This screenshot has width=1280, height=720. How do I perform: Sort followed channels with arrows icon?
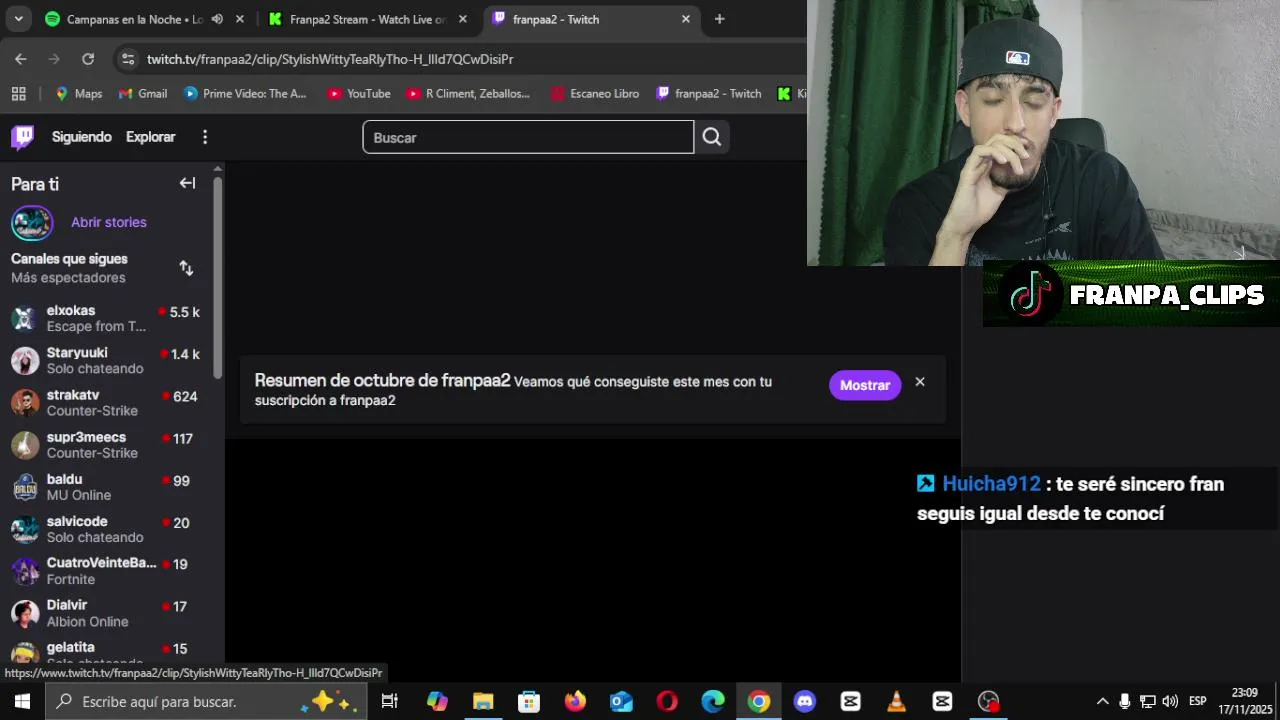click(186, 268)
